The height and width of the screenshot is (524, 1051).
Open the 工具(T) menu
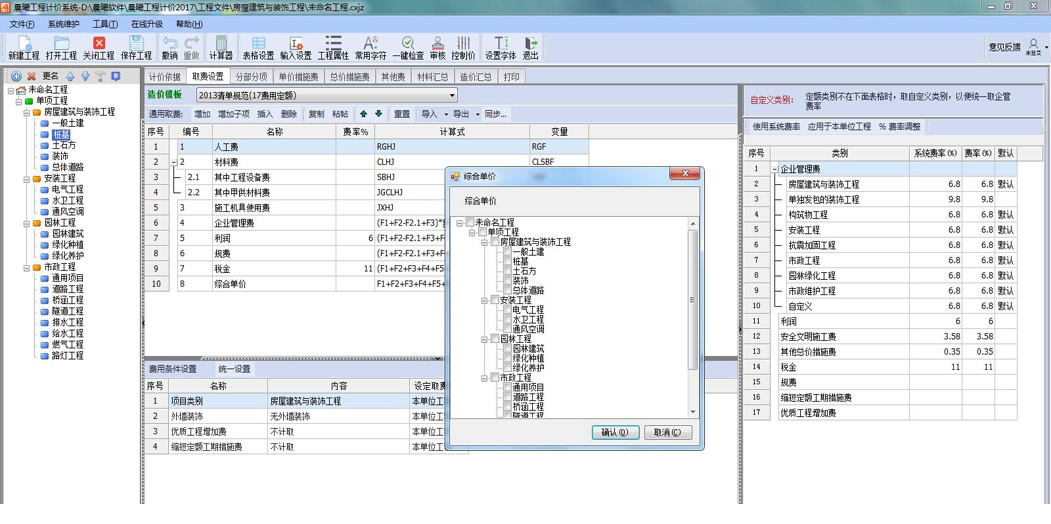tap(105, 24)
